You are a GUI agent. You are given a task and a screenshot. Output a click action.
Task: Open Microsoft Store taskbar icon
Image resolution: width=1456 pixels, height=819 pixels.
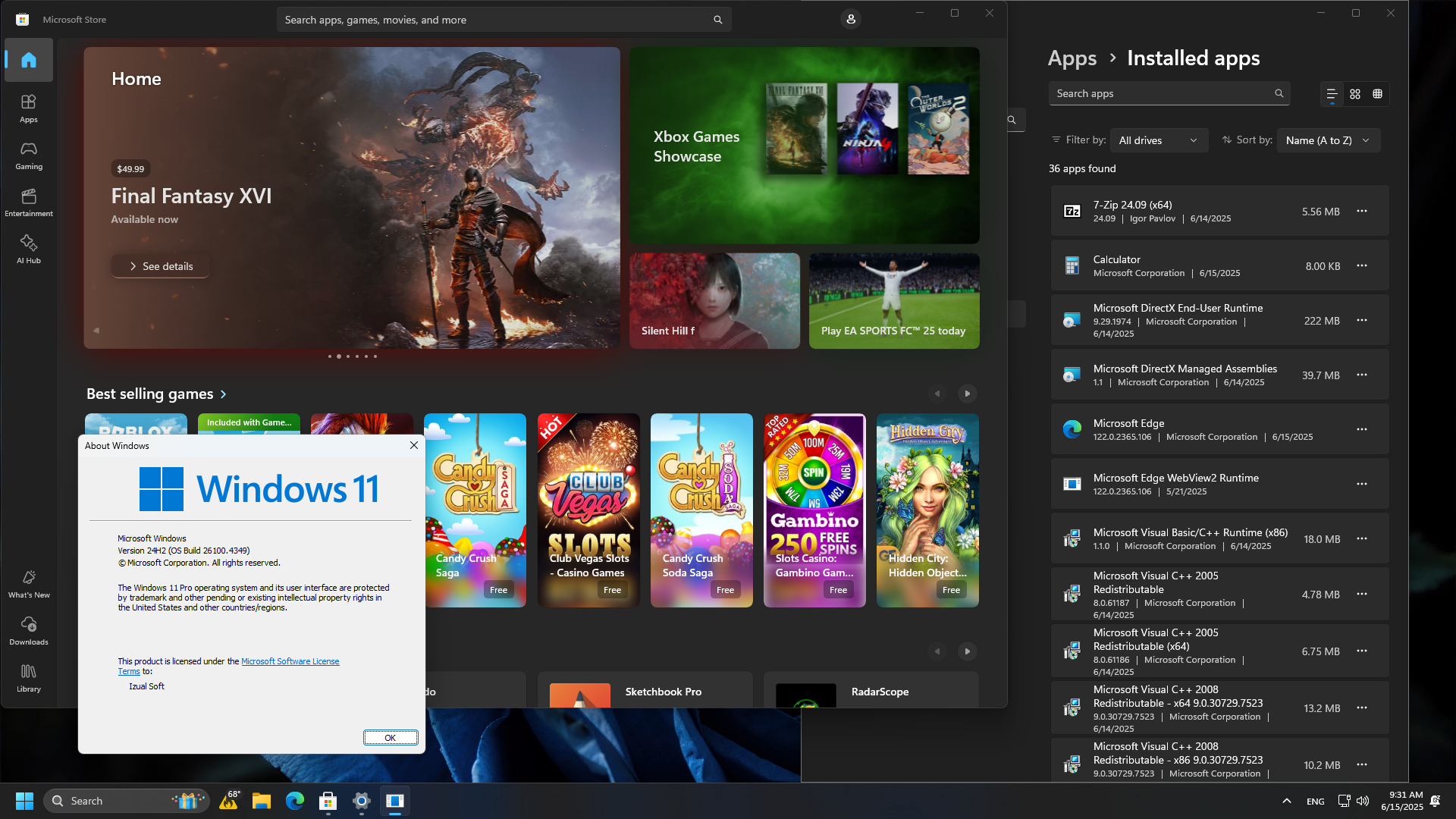[x=328, y=801]
